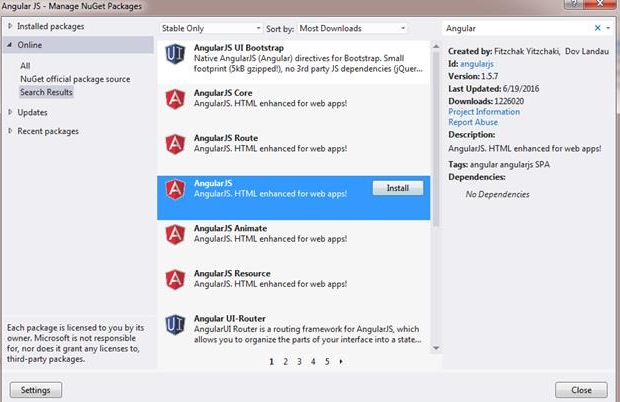This screenshot has width=620, height=402.
Task: Go to results page 2
Action: coord(285,361)
